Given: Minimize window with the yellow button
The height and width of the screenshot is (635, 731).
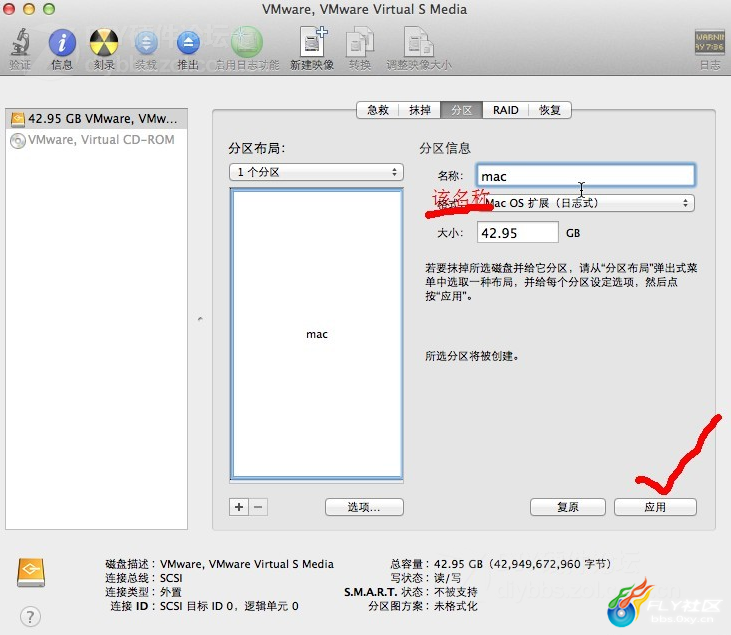Looking at the screenshot, I should point(29,9).
